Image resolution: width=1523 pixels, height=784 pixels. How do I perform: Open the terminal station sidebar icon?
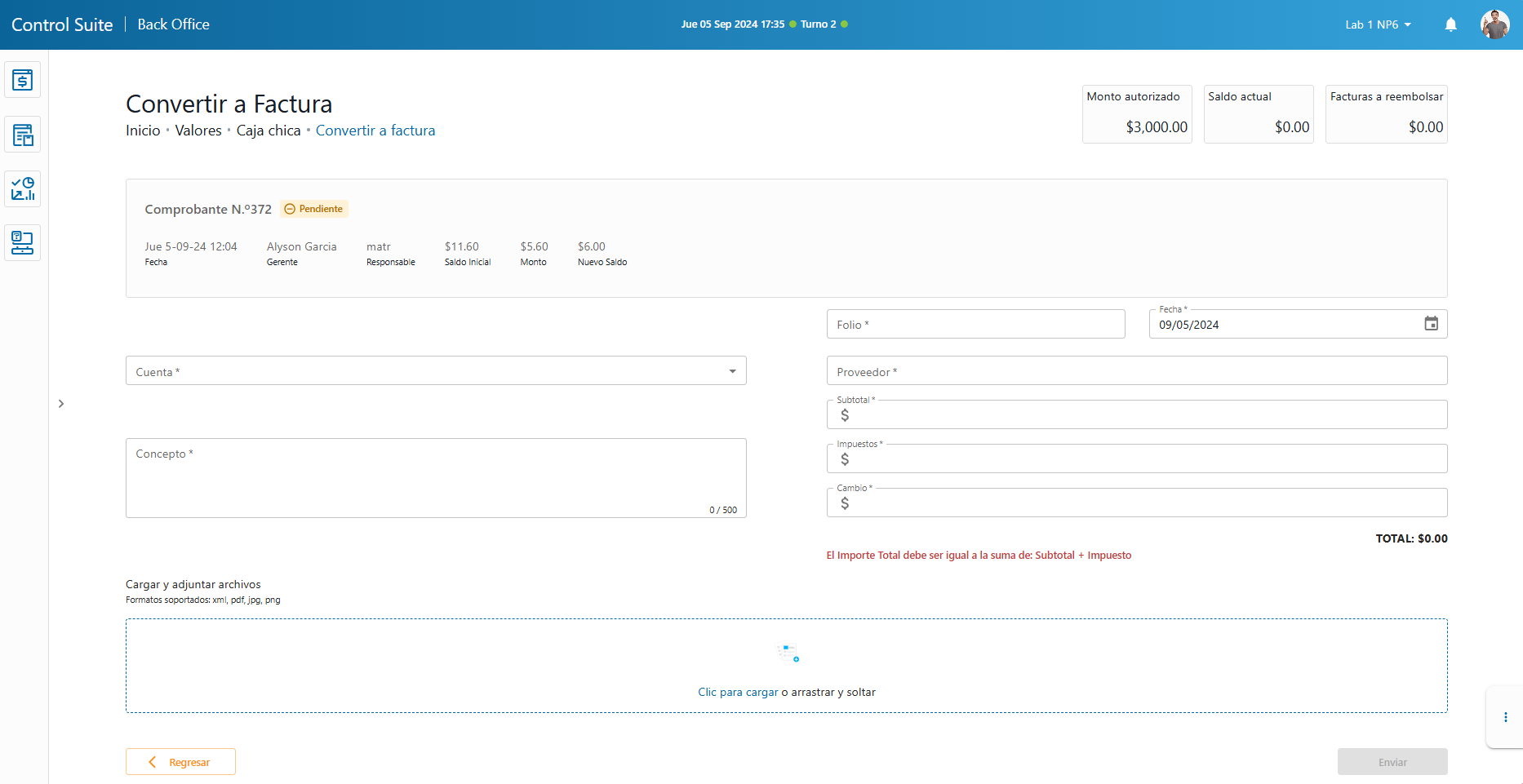tap(23, 243)
